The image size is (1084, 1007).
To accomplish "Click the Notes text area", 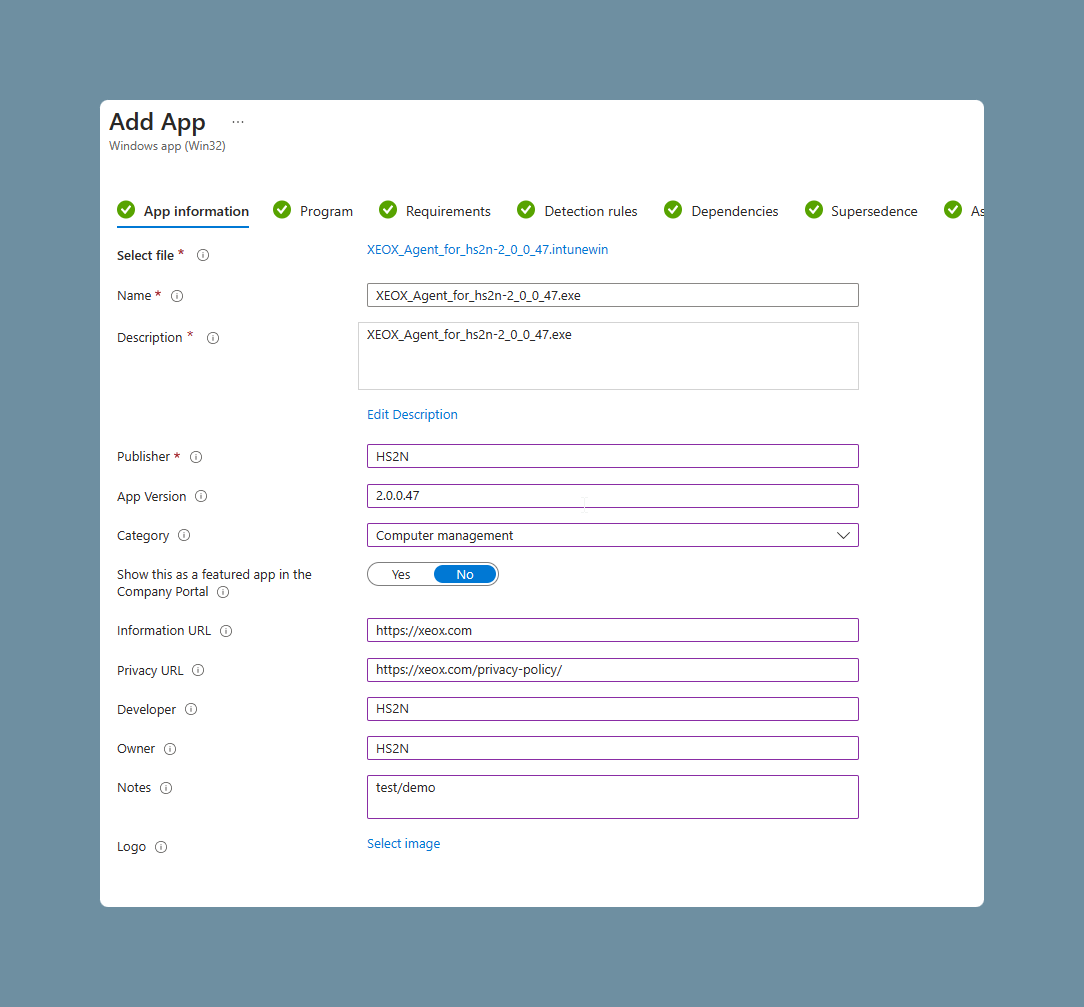I will click(613, 797).
